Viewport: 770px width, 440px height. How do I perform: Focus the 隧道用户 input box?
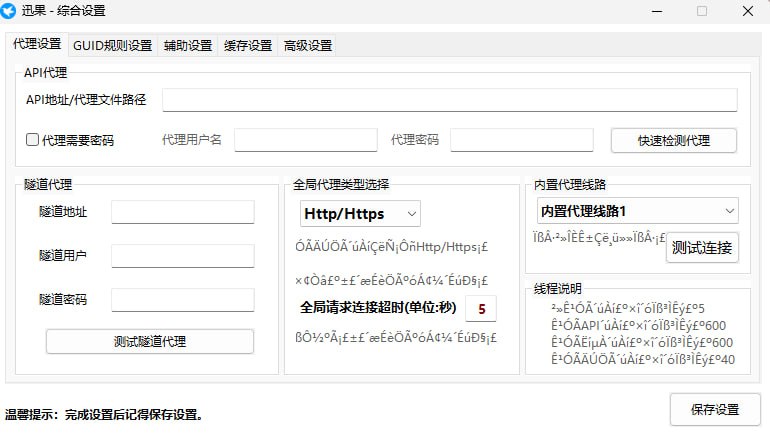(183, 256)
